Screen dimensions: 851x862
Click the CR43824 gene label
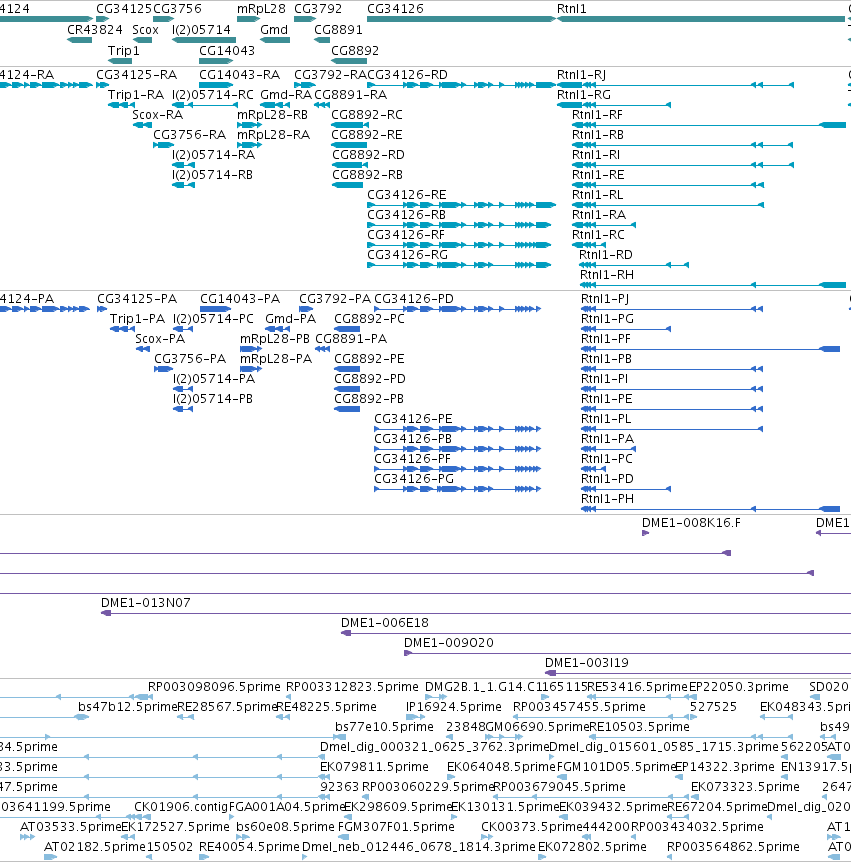(x=95, y=30)
